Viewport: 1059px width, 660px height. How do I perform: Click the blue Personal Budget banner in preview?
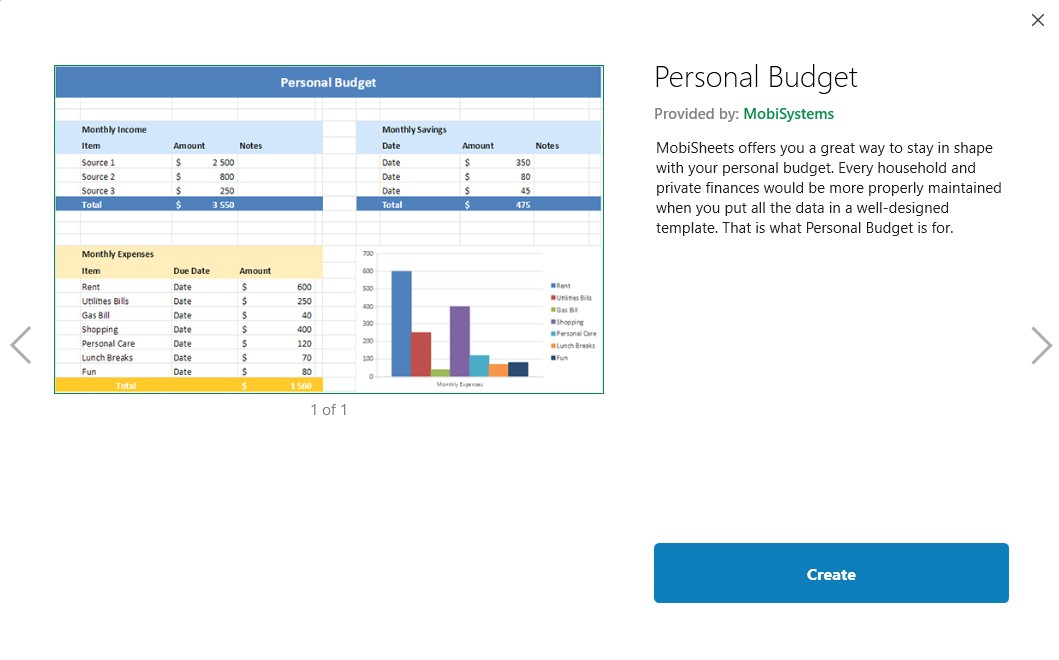[x=328, y=82]
